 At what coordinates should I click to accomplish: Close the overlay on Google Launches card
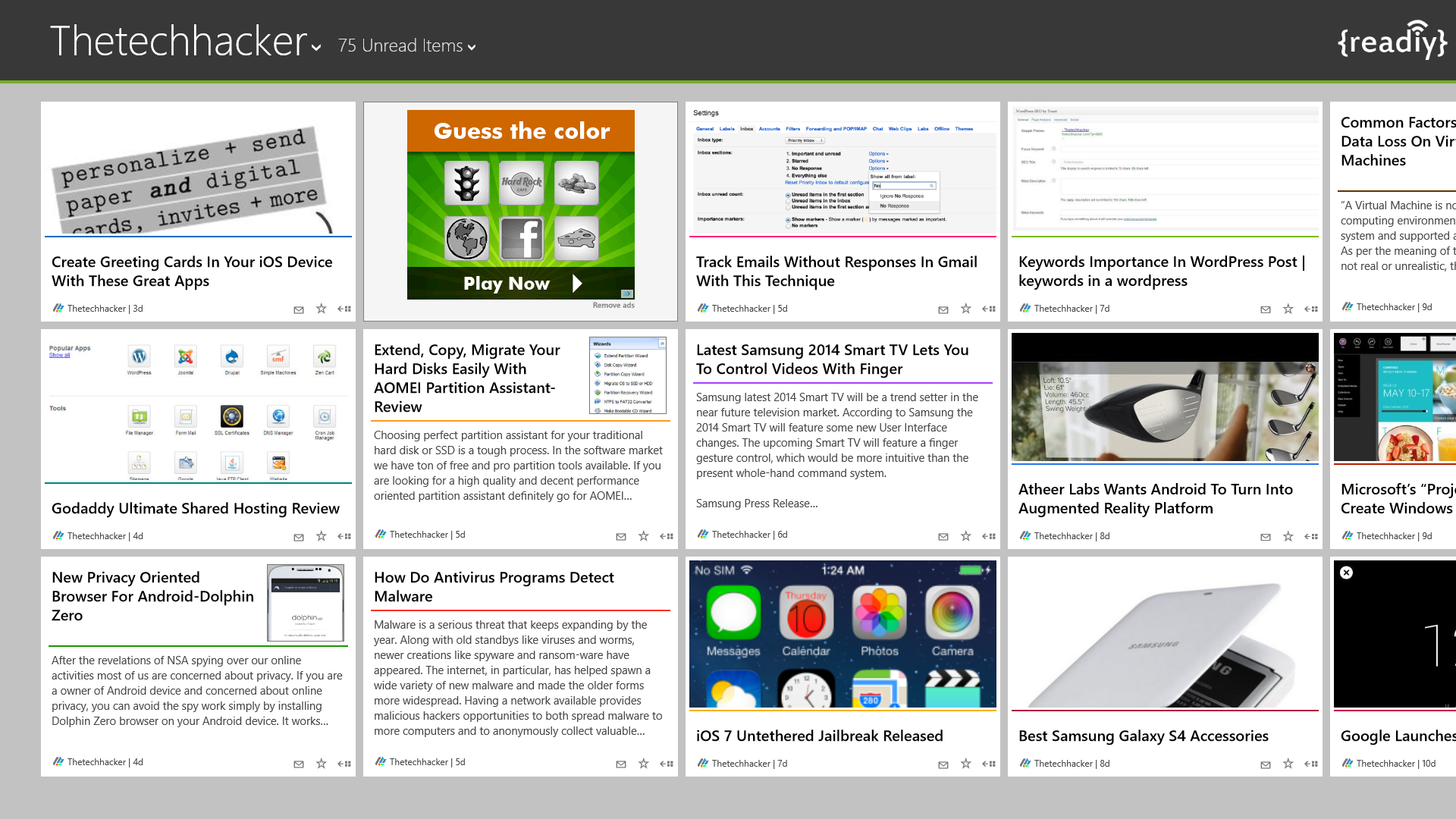pos(1346,573)
